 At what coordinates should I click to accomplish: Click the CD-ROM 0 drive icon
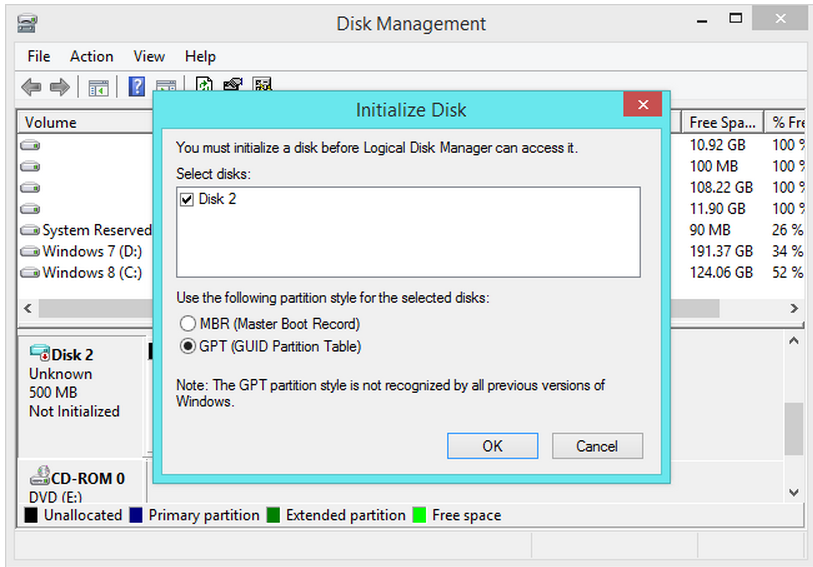pyautogui.click(x=40, y=478)
